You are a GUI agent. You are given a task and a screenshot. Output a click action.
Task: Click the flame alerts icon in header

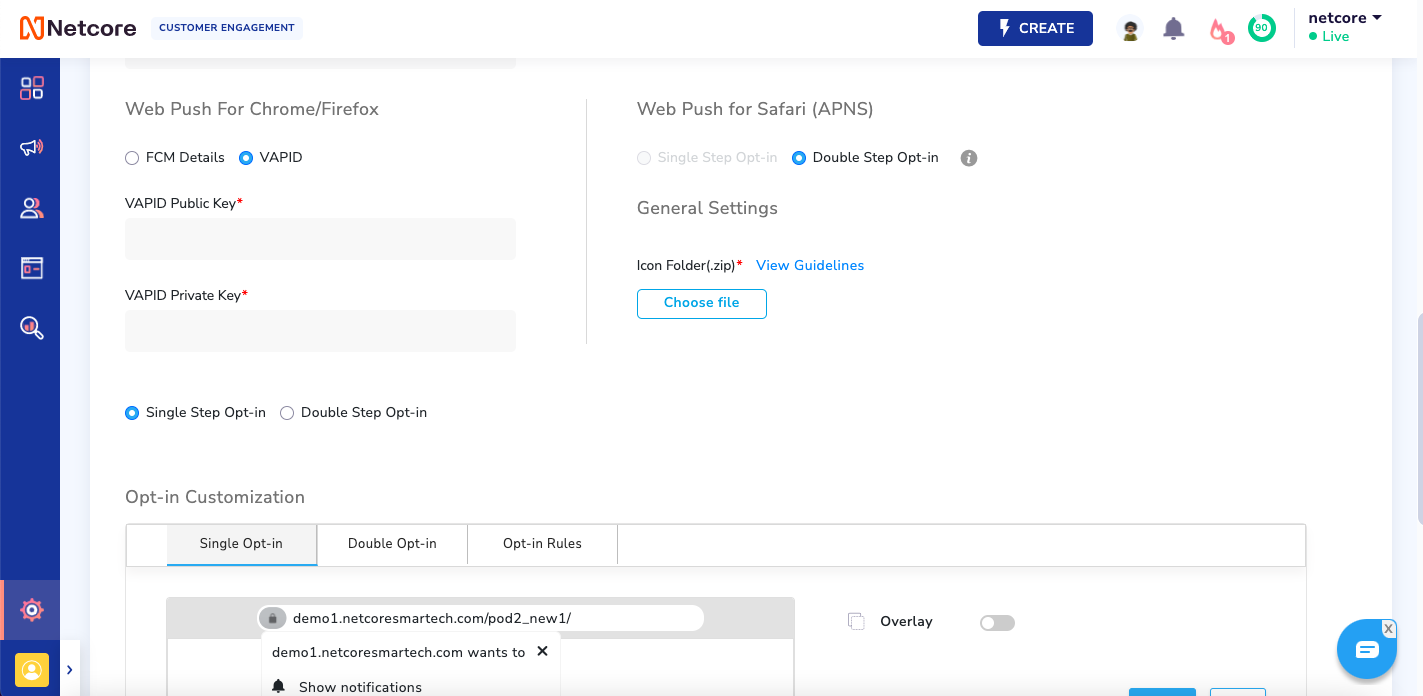[1220, 30]
